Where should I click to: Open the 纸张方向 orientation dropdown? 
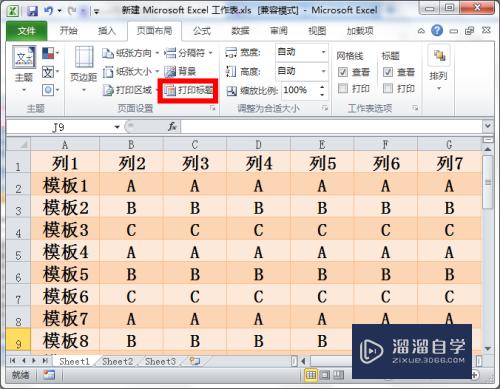point(130,53)
